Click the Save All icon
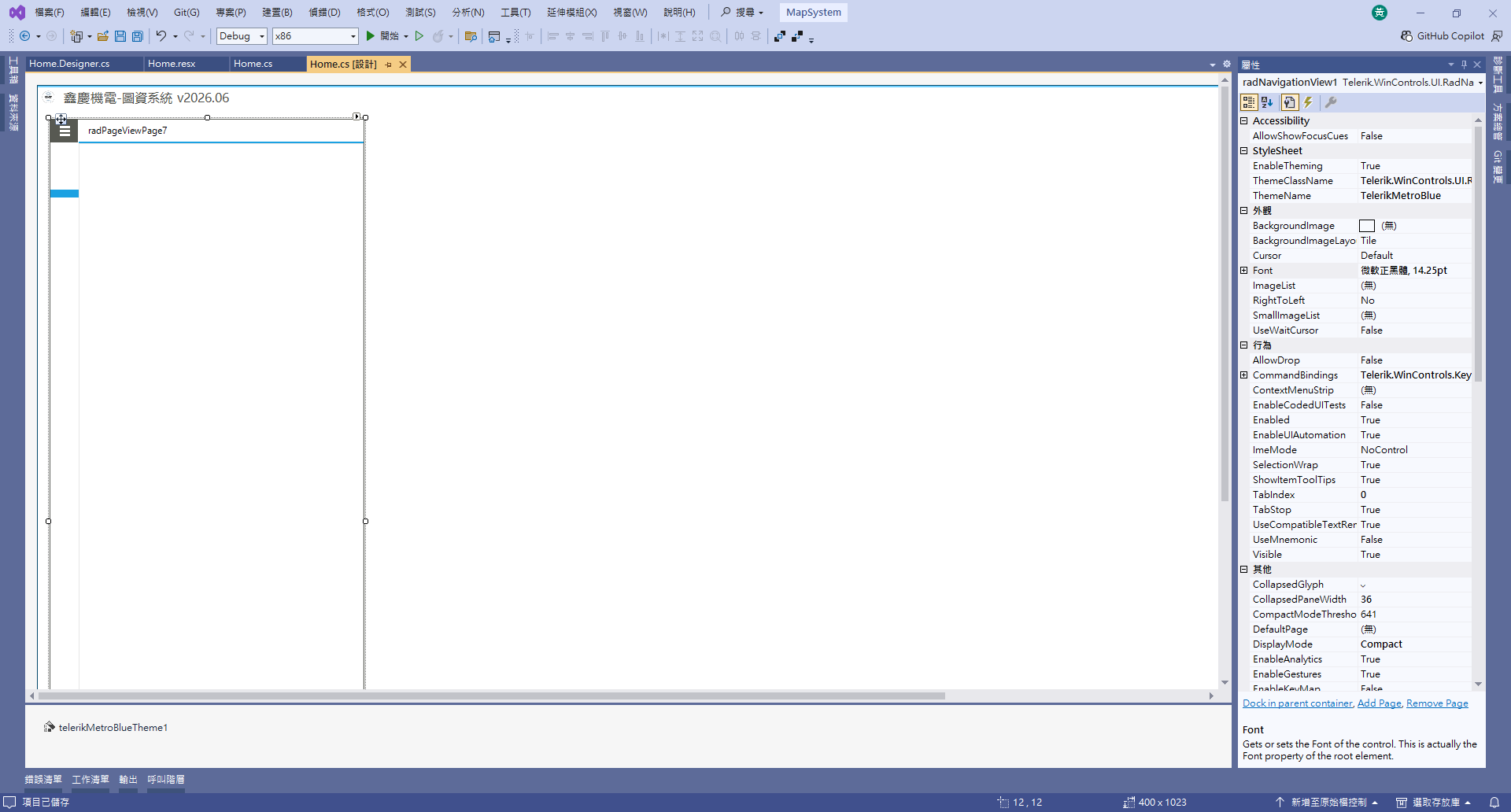Image resolution: width=1511 pixels, height=812 pixels. (x=138, y=36)
